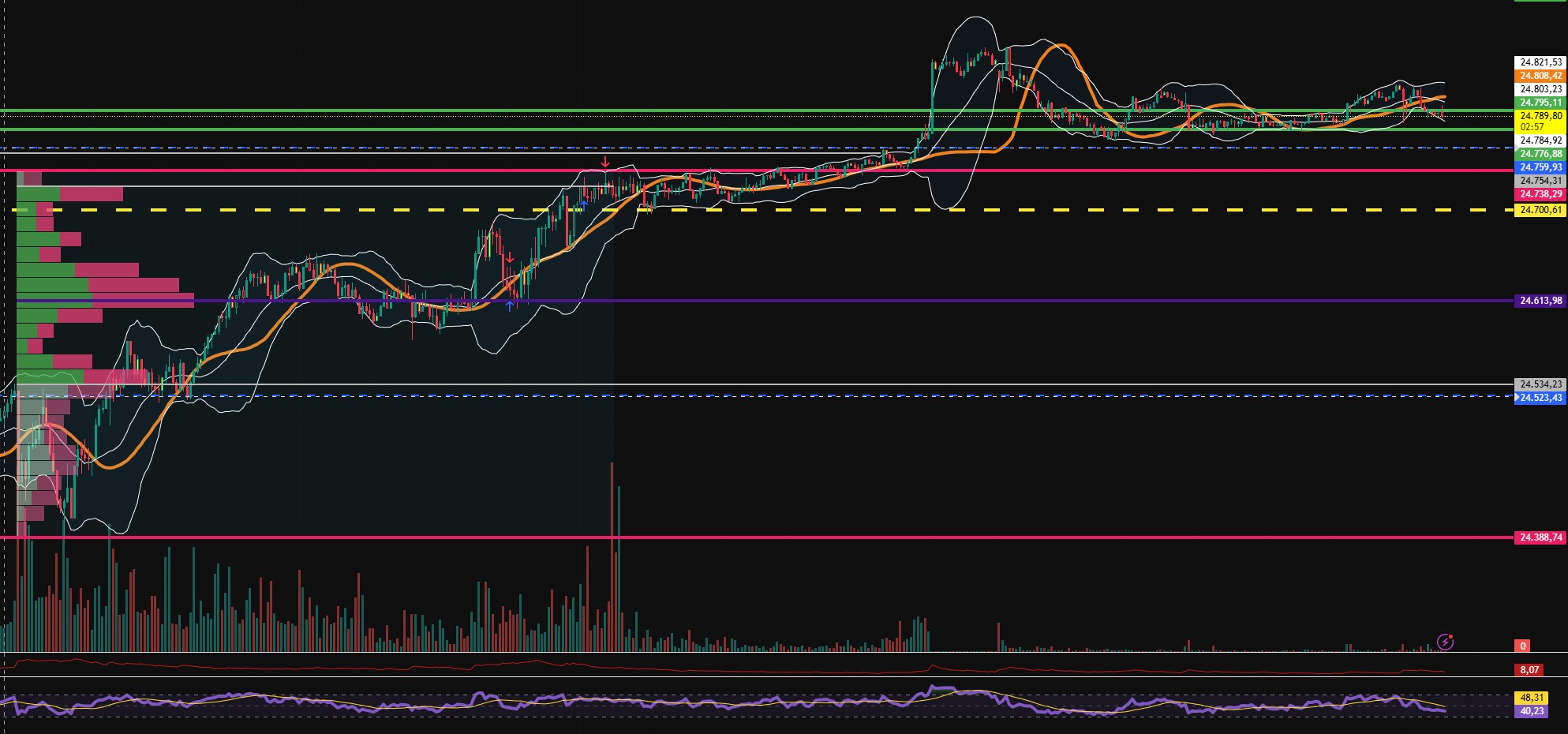
Task: Click the red down-arrow marker near the Bollinger band dip
Action: (510, 257)
